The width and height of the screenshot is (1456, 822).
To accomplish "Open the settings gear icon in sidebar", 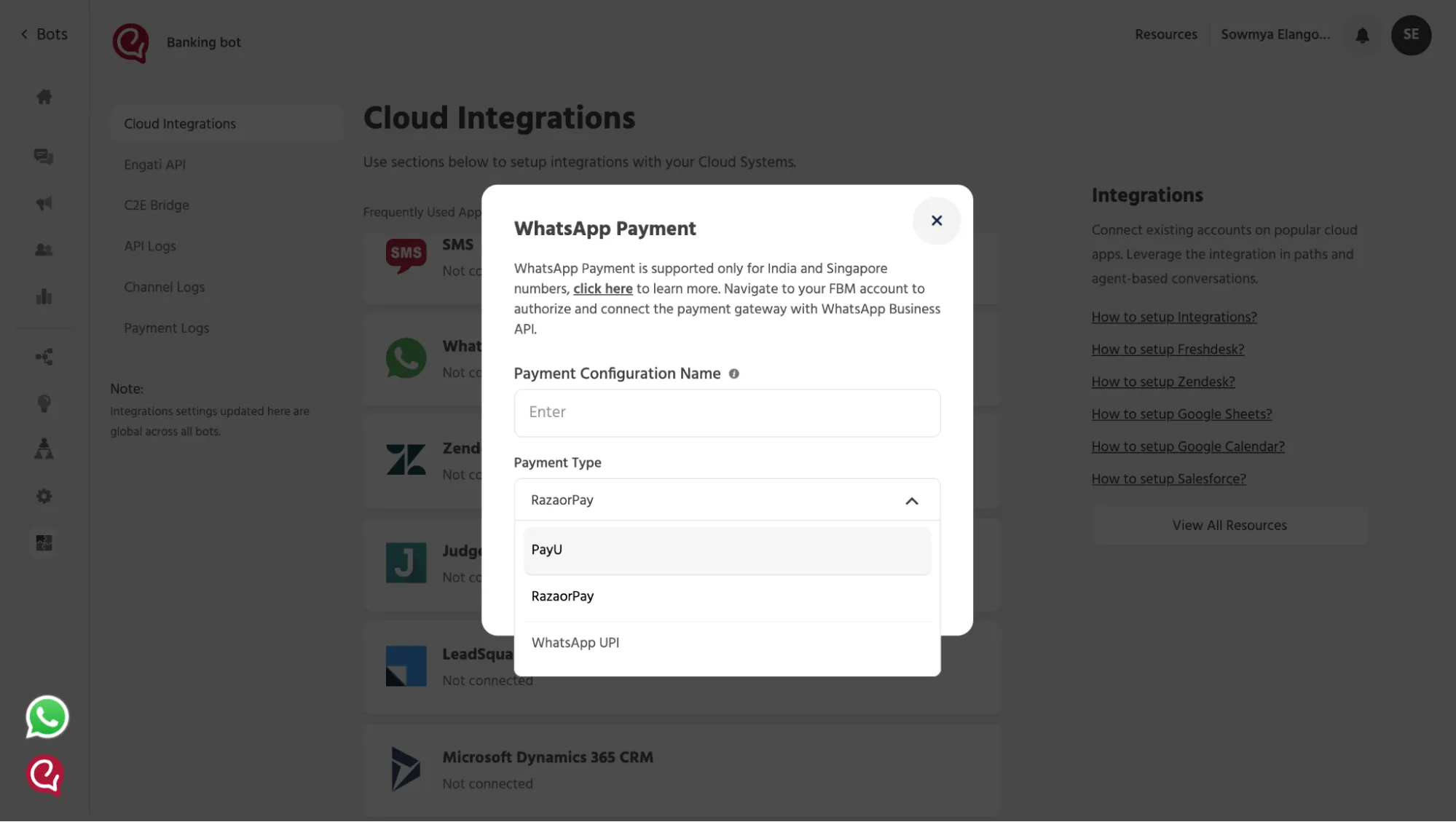I will coord(44,497).
